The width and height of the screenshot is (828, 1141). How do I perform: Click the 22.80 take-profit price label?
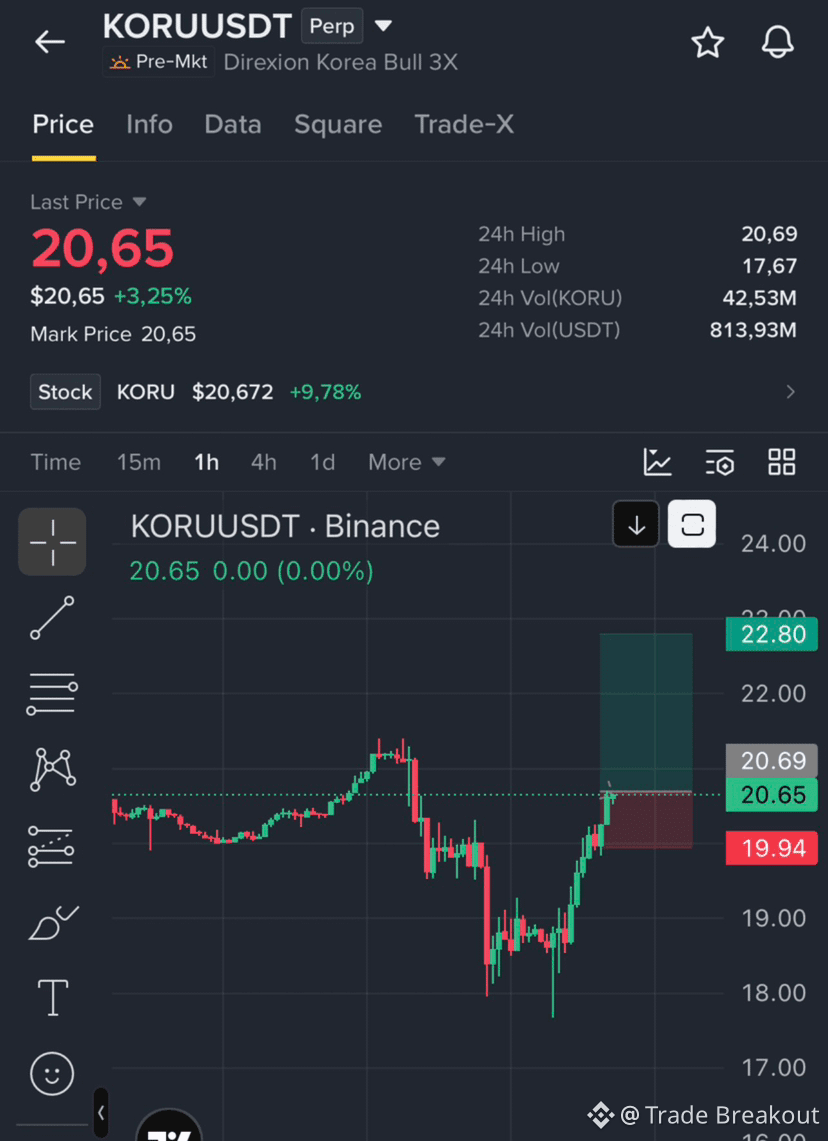tap(772, 635)
